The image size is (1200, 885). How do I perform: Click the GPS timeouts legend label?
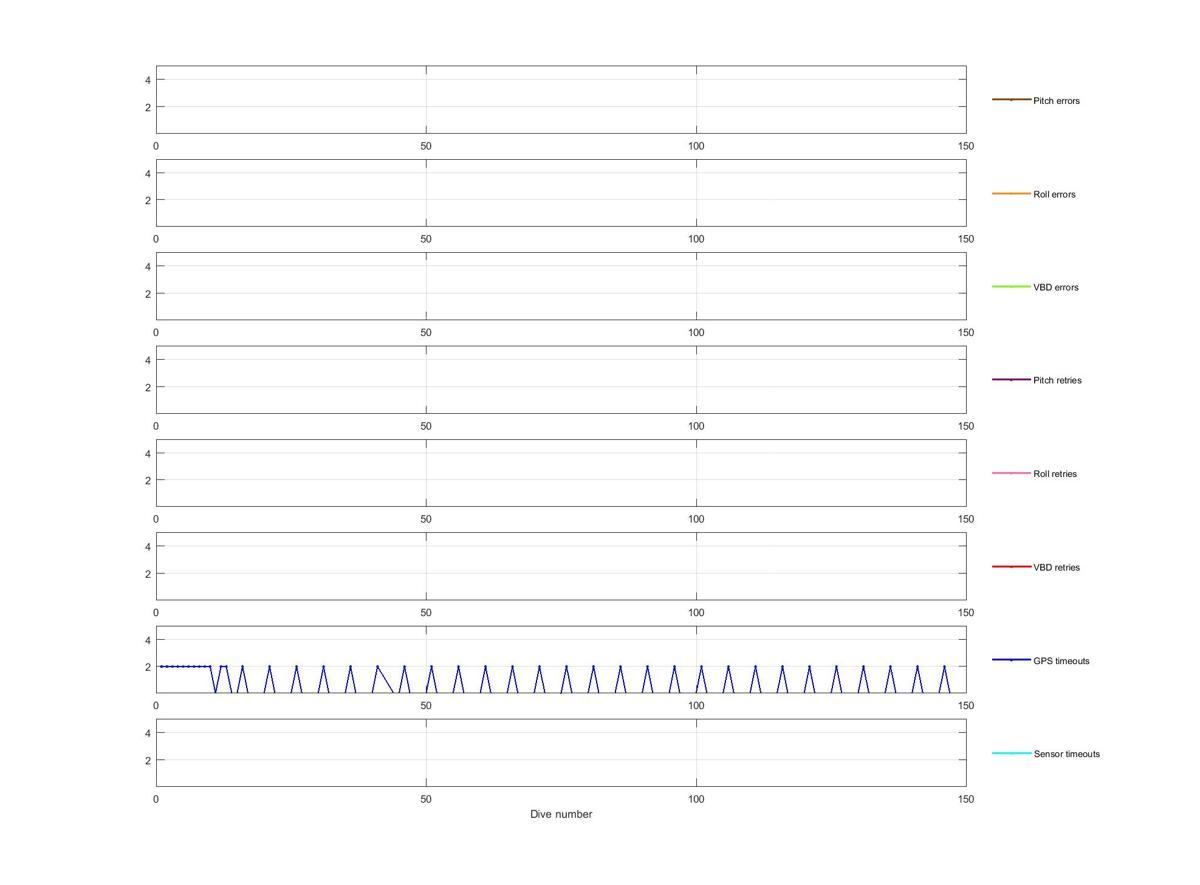tap(1061, 661)
